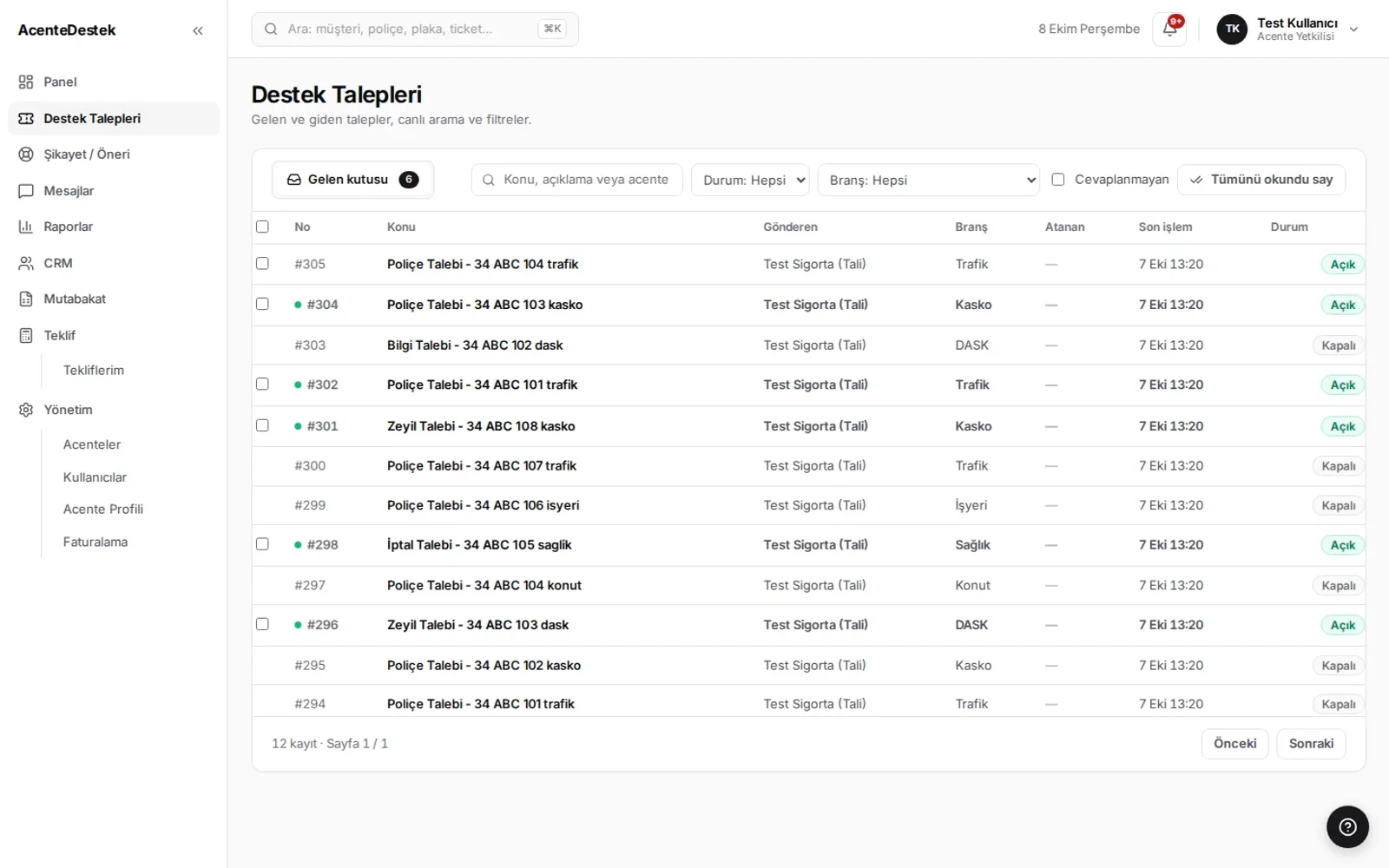This screenshot has height=868, width=1389.
Task: Open Destek Talepleri ticket icon
Action: 26,118
